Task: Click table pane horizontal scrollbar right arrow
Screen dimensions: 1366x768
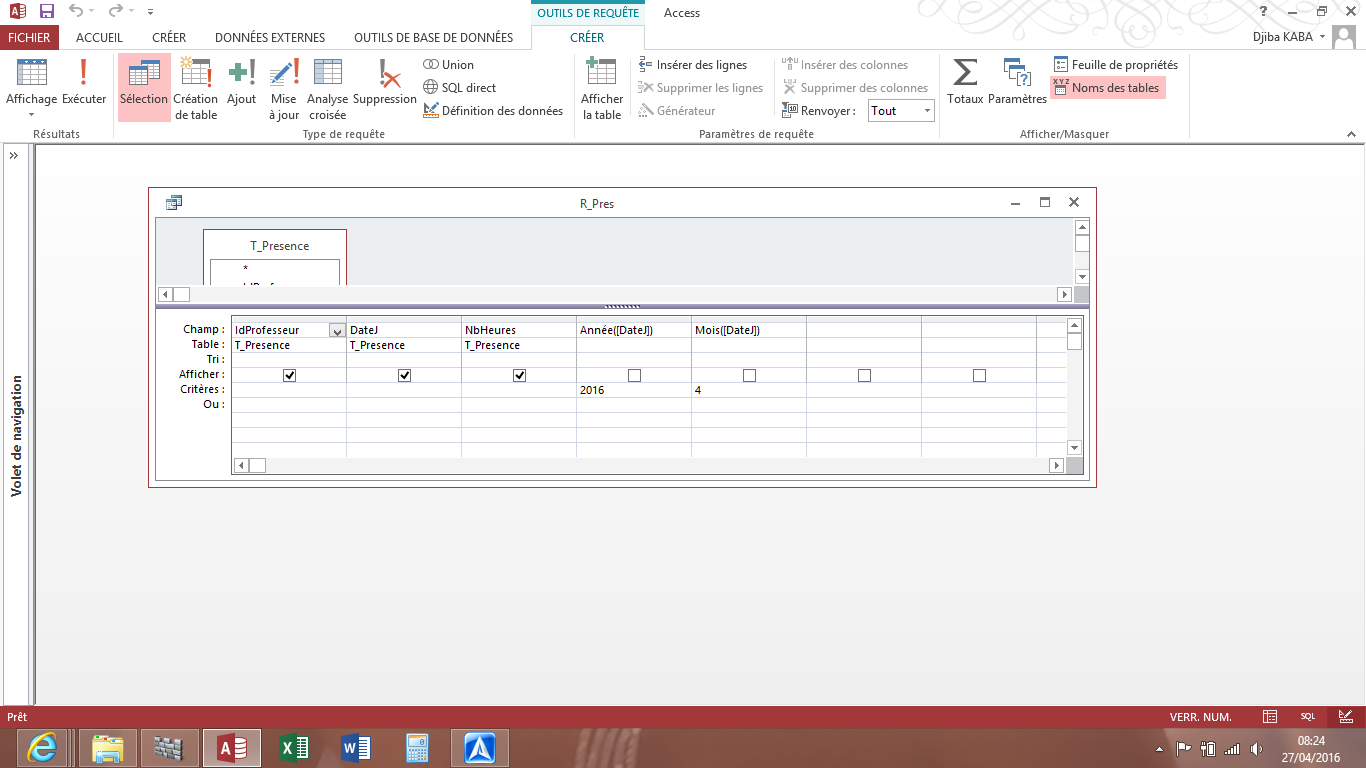Action: (x=1065, y=295)
